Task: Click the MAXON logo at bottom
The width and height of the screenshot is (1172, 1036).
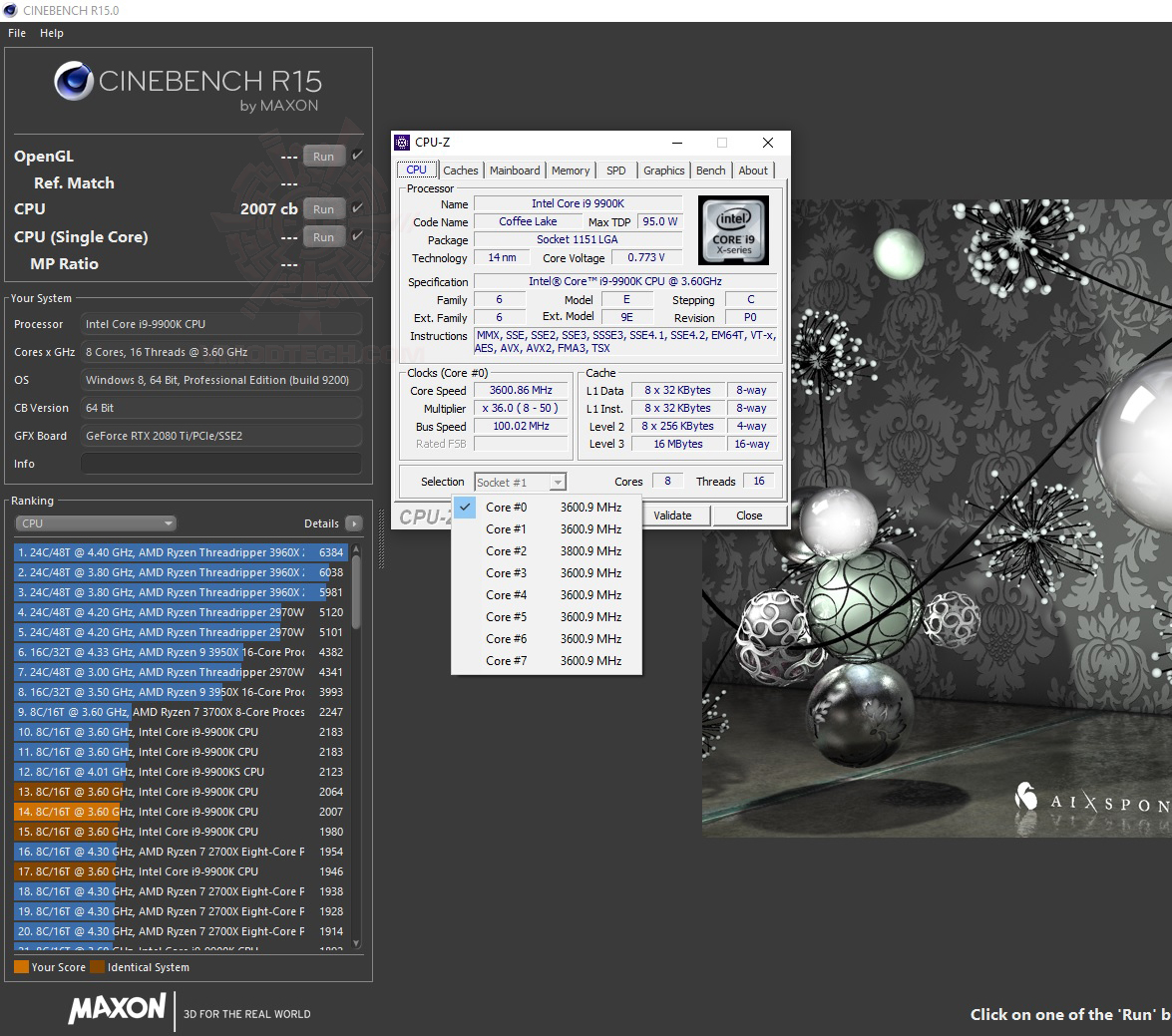Action: click(x=118, y=1008)
